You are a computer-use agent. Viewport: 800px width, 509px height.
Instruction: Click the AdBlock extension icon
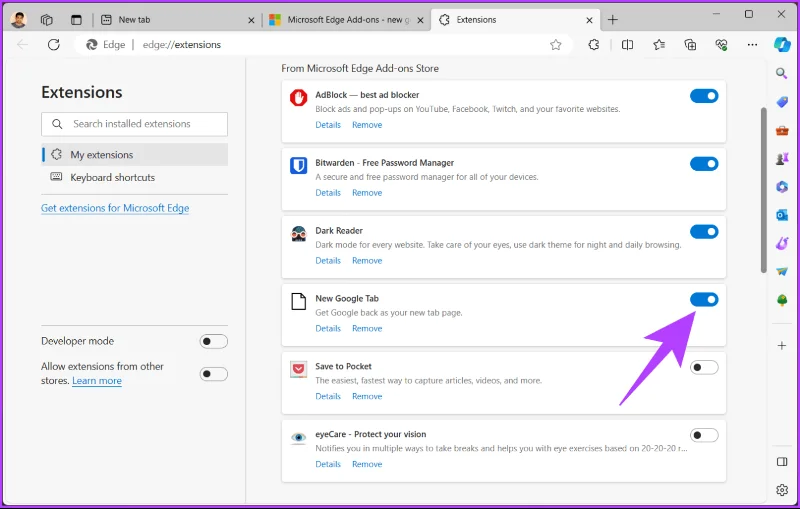point(298,97)
